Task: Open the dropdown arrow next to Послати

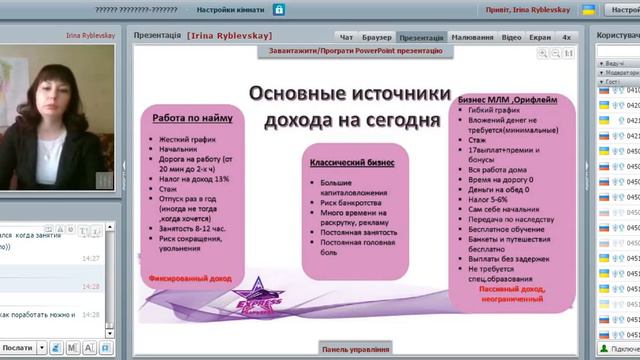Action: point(42,348)
